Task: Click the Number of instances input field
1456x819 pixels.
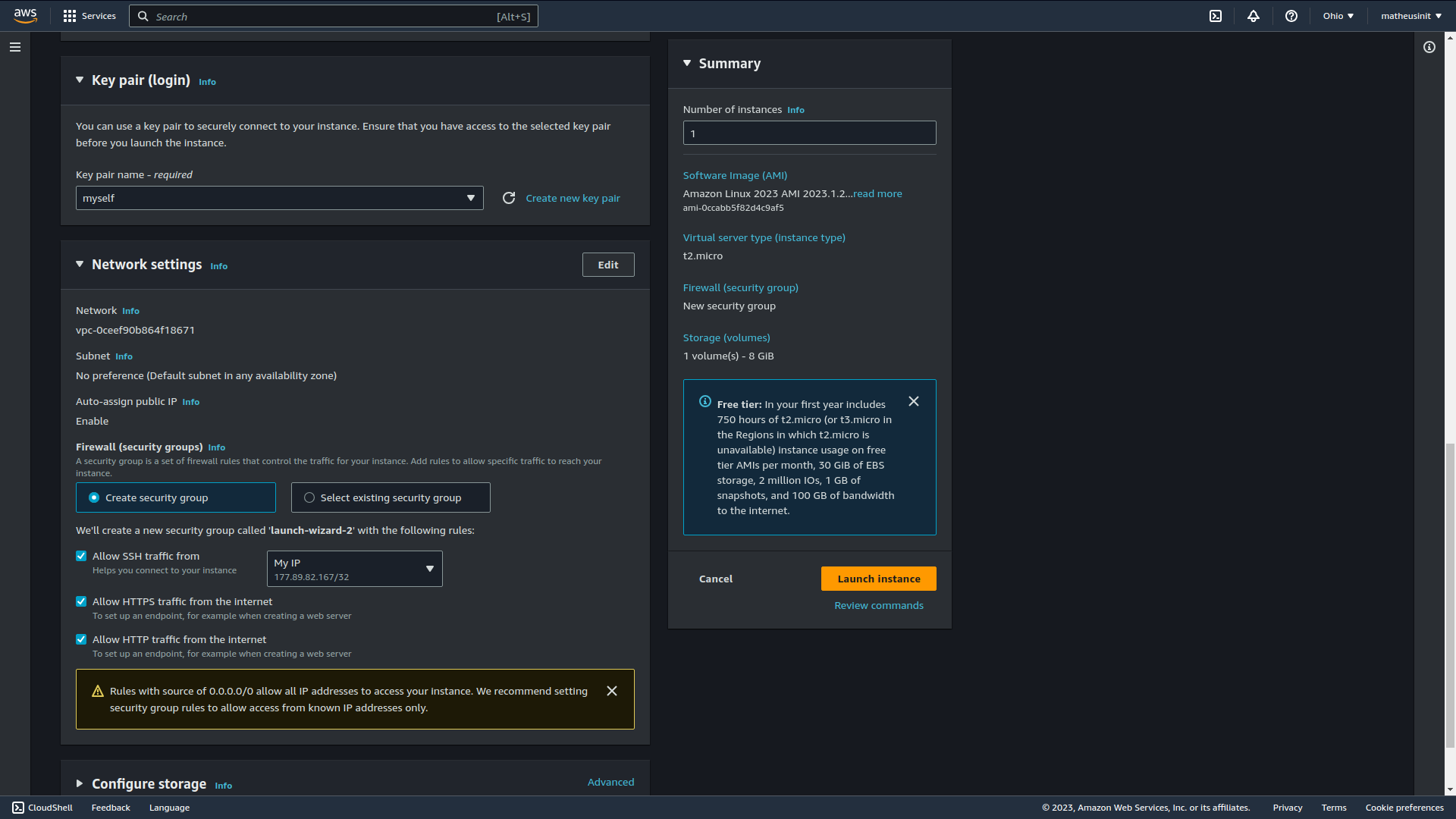Action: [809, 132]
